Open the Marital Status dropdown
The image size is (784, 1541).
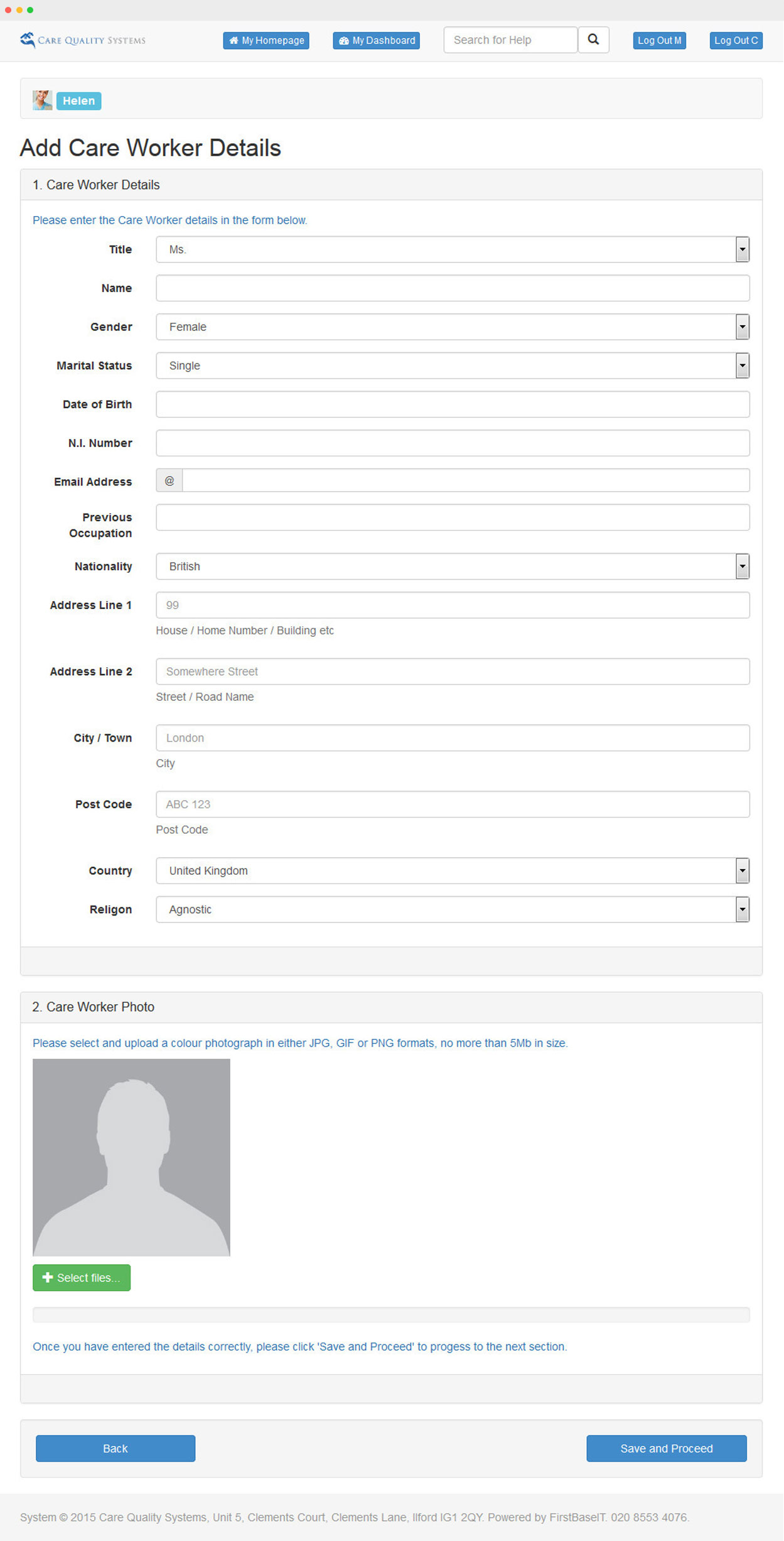coord(452,365)
